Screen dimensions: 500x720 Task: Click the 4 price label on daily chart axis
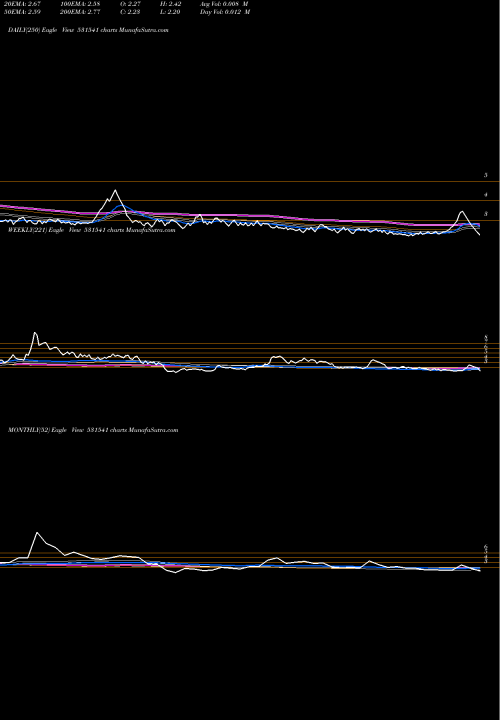pos(485,195)
